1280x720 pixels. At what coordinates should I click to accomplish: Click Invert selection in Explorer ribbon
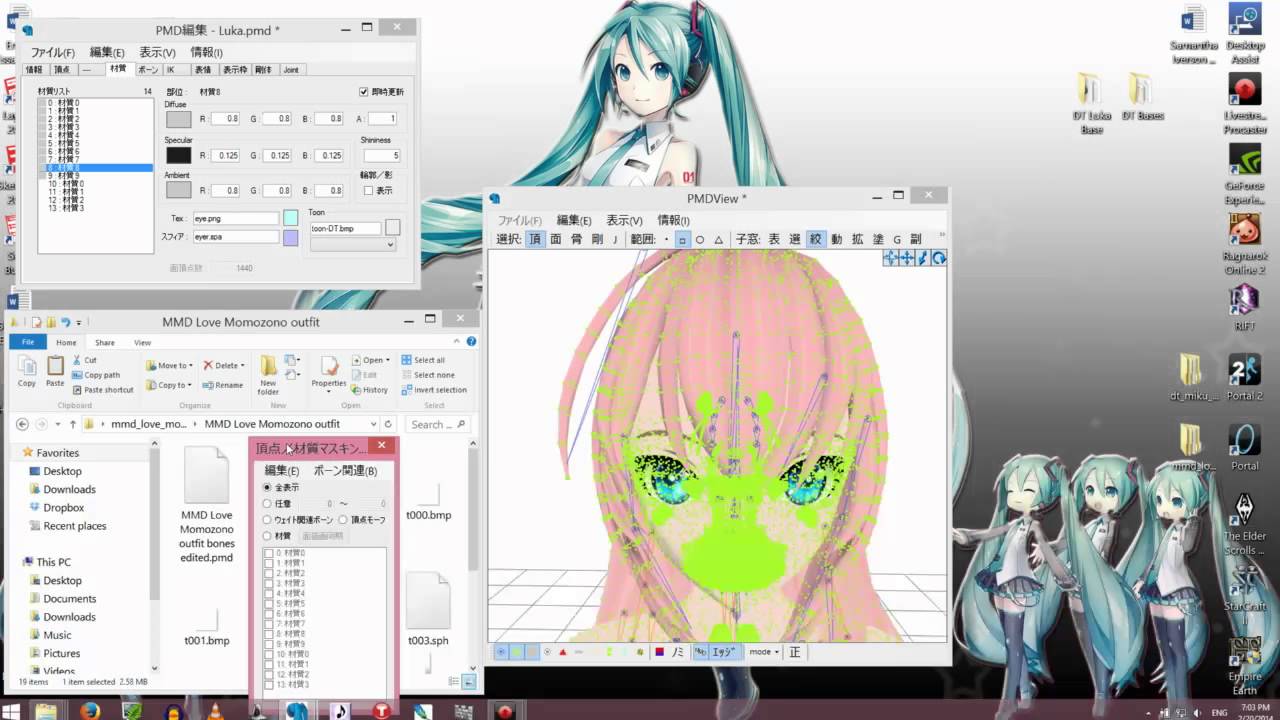pos(434,390)
